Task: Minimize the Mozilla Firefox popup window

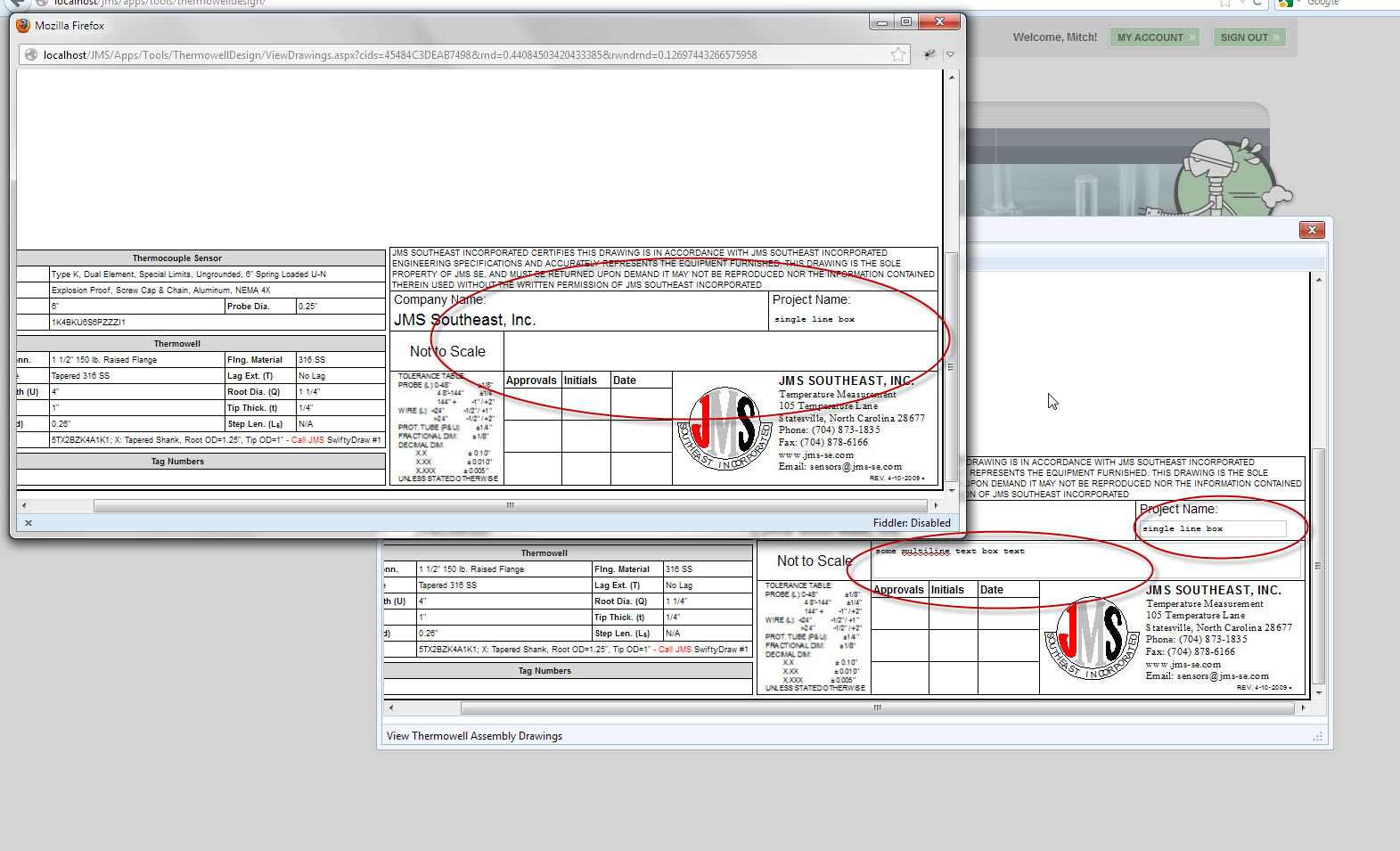Action: (882, 22)
